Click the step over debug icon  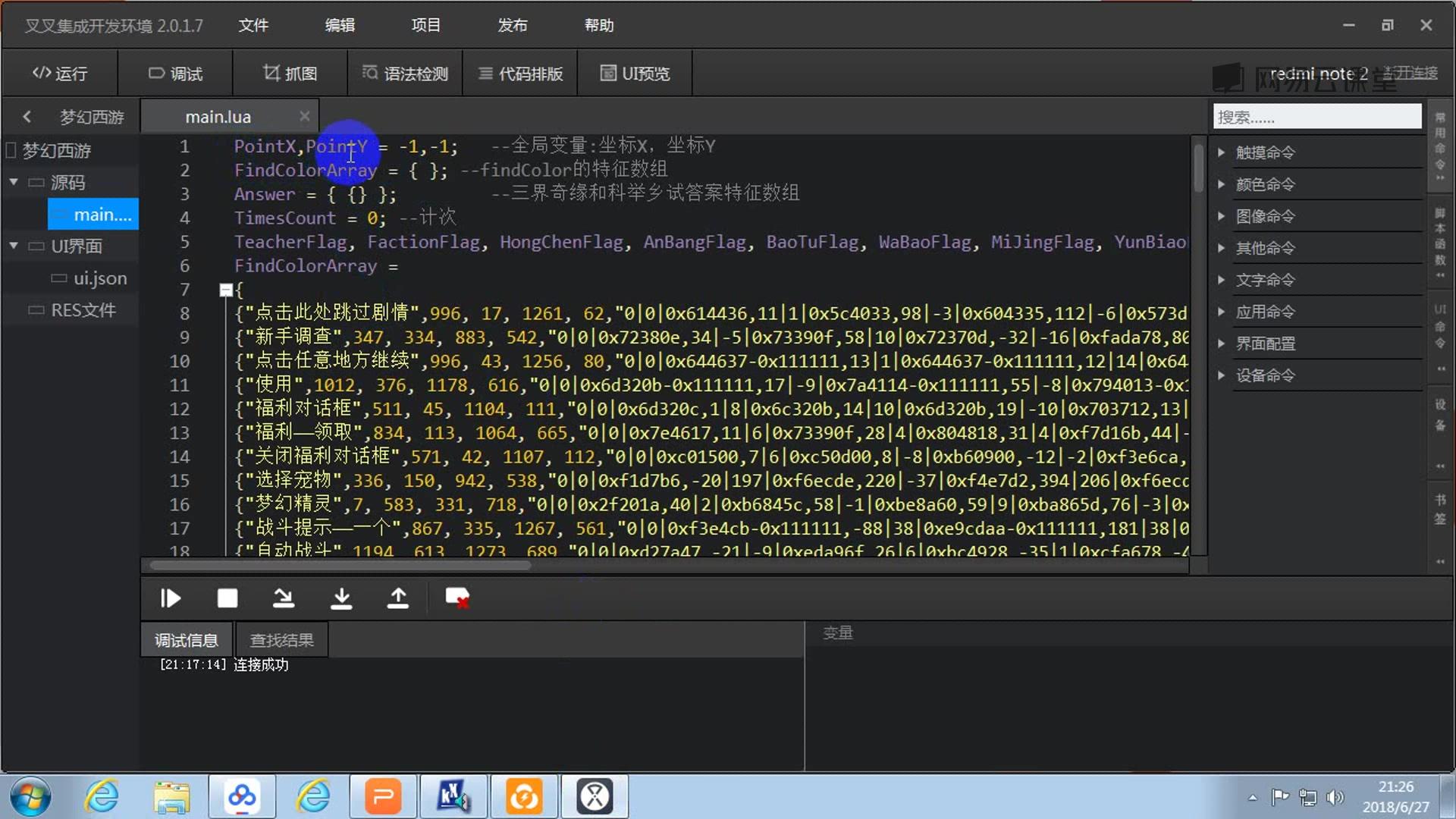(284, 598)
